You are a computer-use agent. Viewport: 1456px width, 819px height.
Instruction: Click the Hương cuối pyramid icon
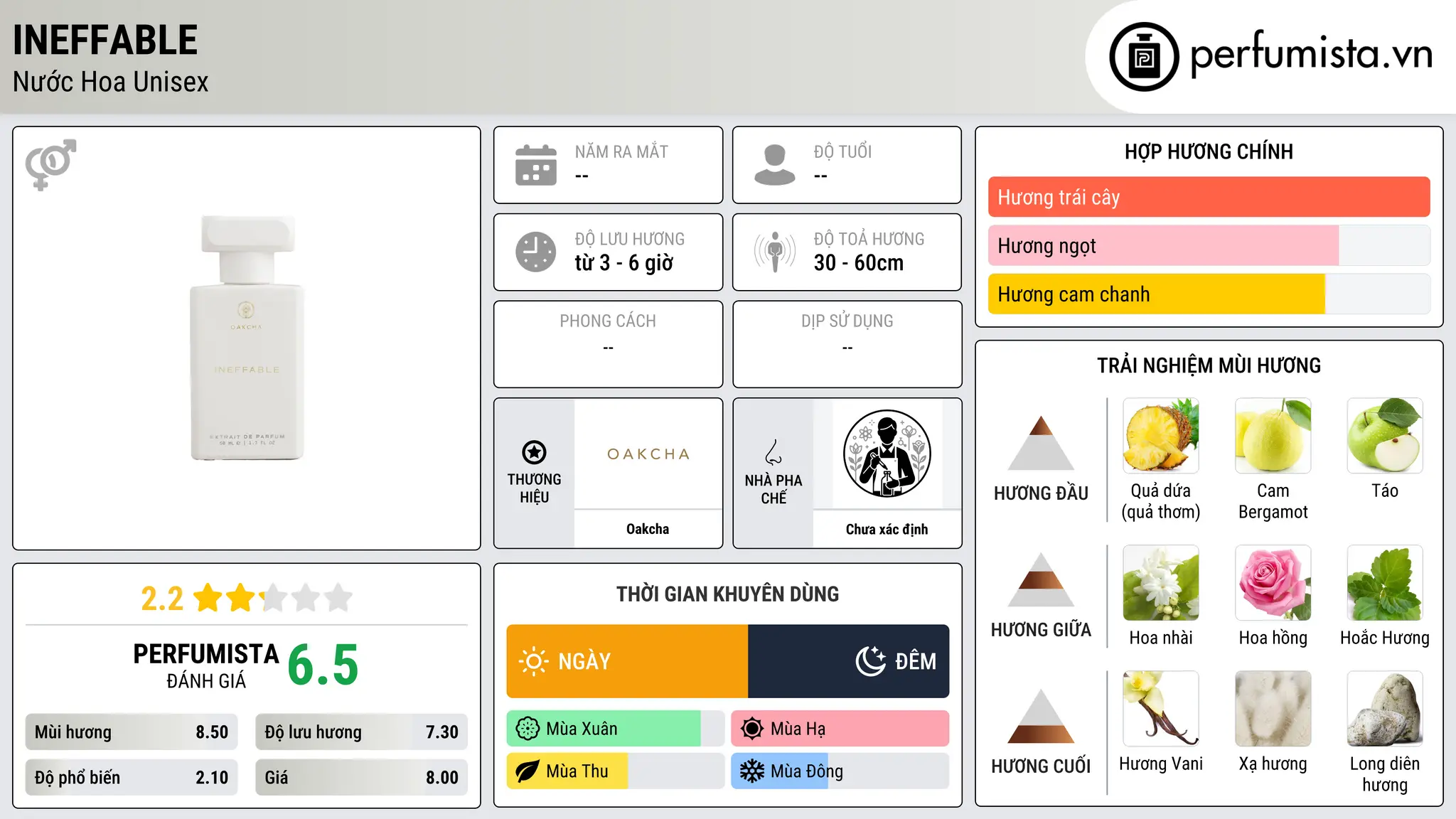pyautogui.click(x=1041, y=716)
